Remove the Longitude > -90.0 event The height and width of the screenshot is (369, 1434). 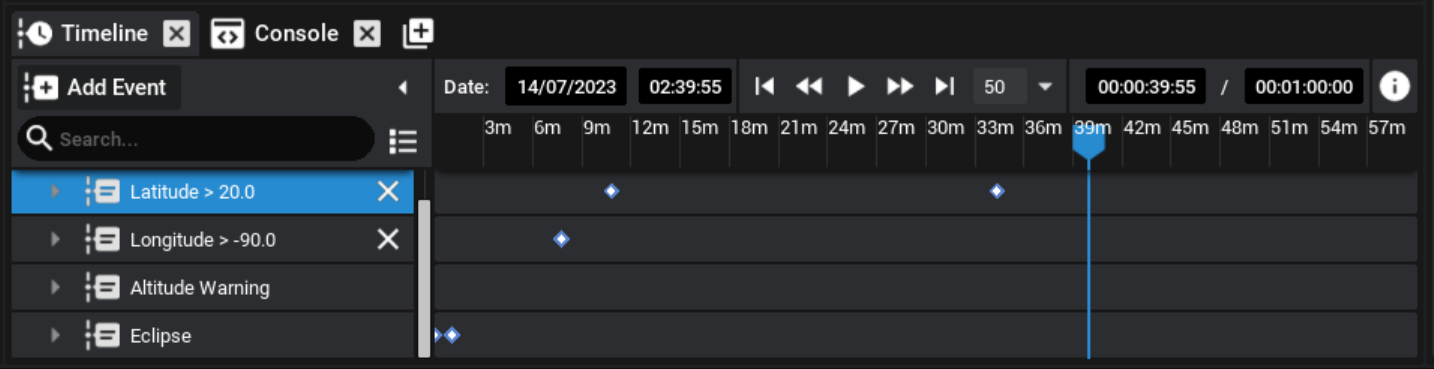pos(388,239)
